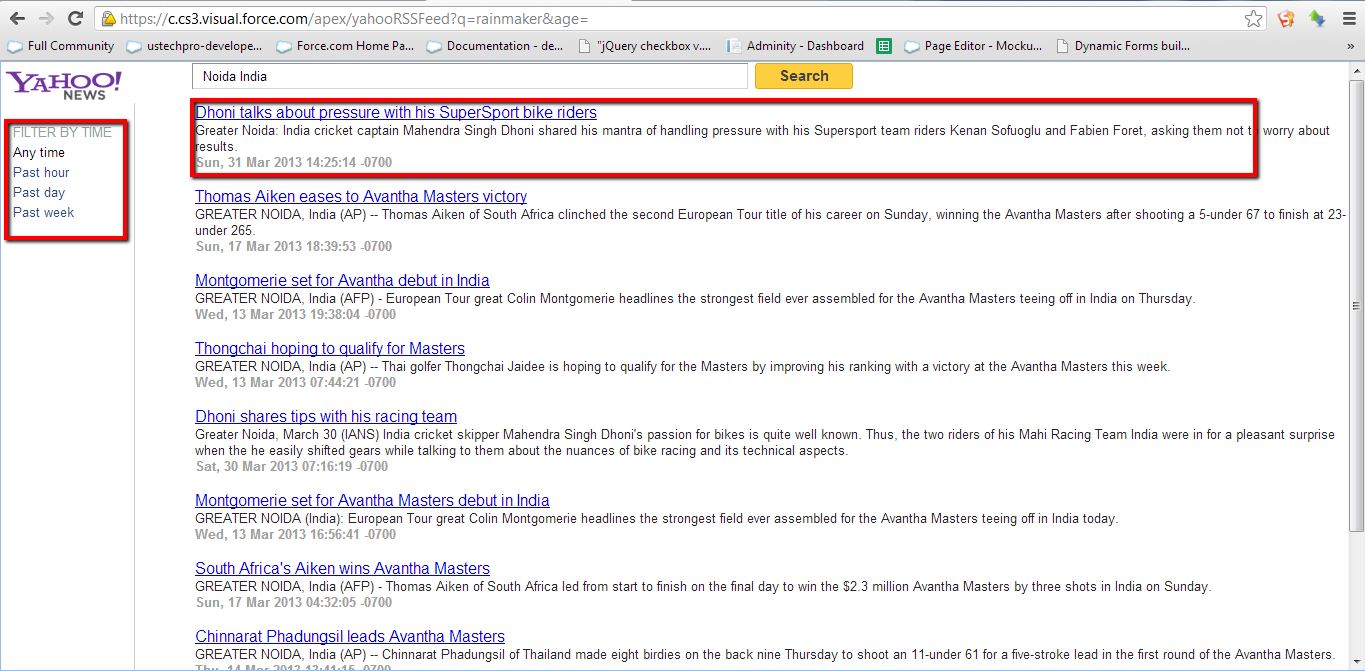Open the Chrome wrench menu
The image size is (1365, 671).
(x=1347, y=18)
